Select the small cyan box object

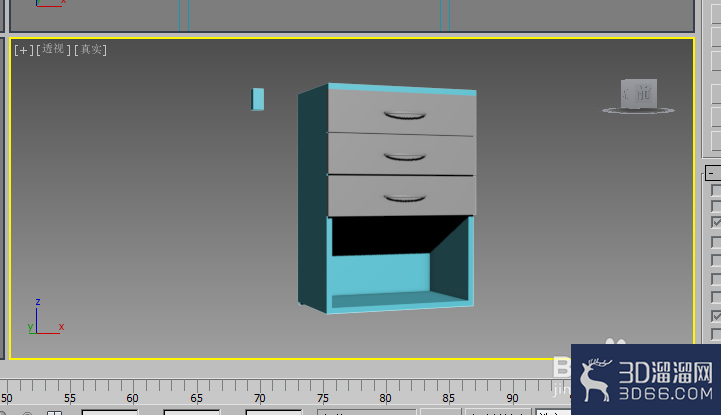[257, 99]
